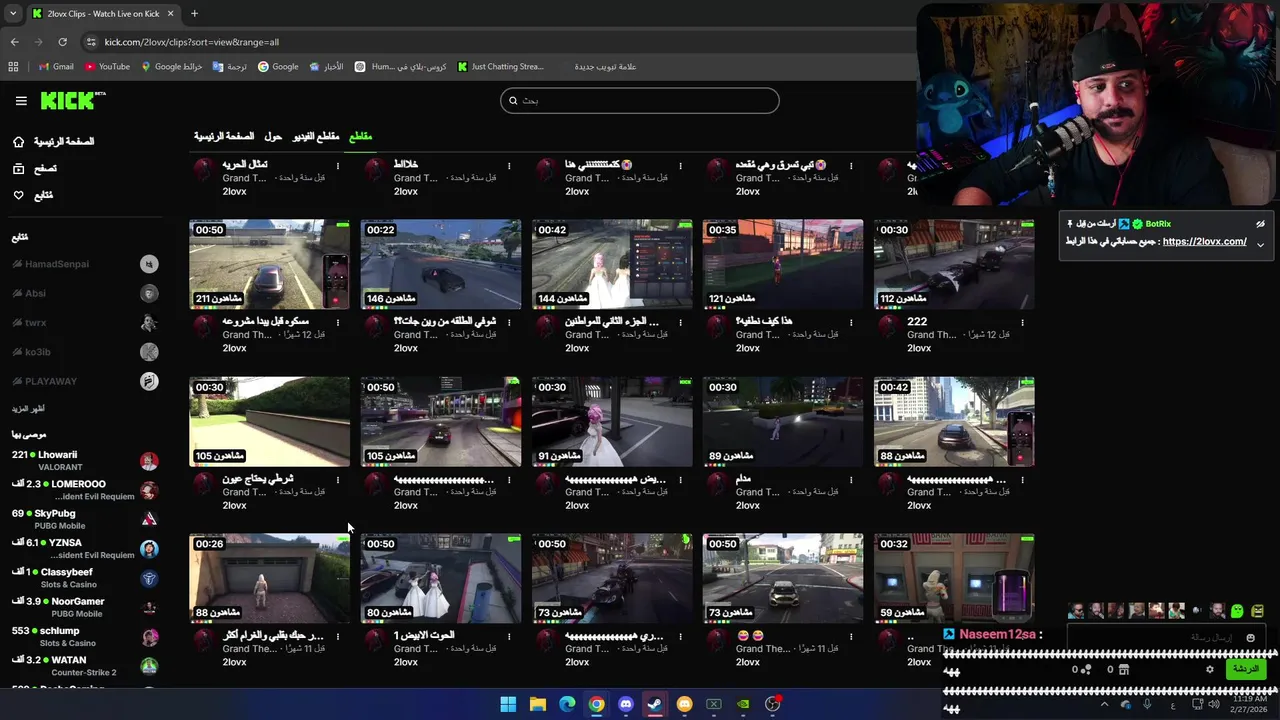Open Steam from taskbar
Image resolution: width=1280 pixels, height=720 pixels.
tap(655, 704)
